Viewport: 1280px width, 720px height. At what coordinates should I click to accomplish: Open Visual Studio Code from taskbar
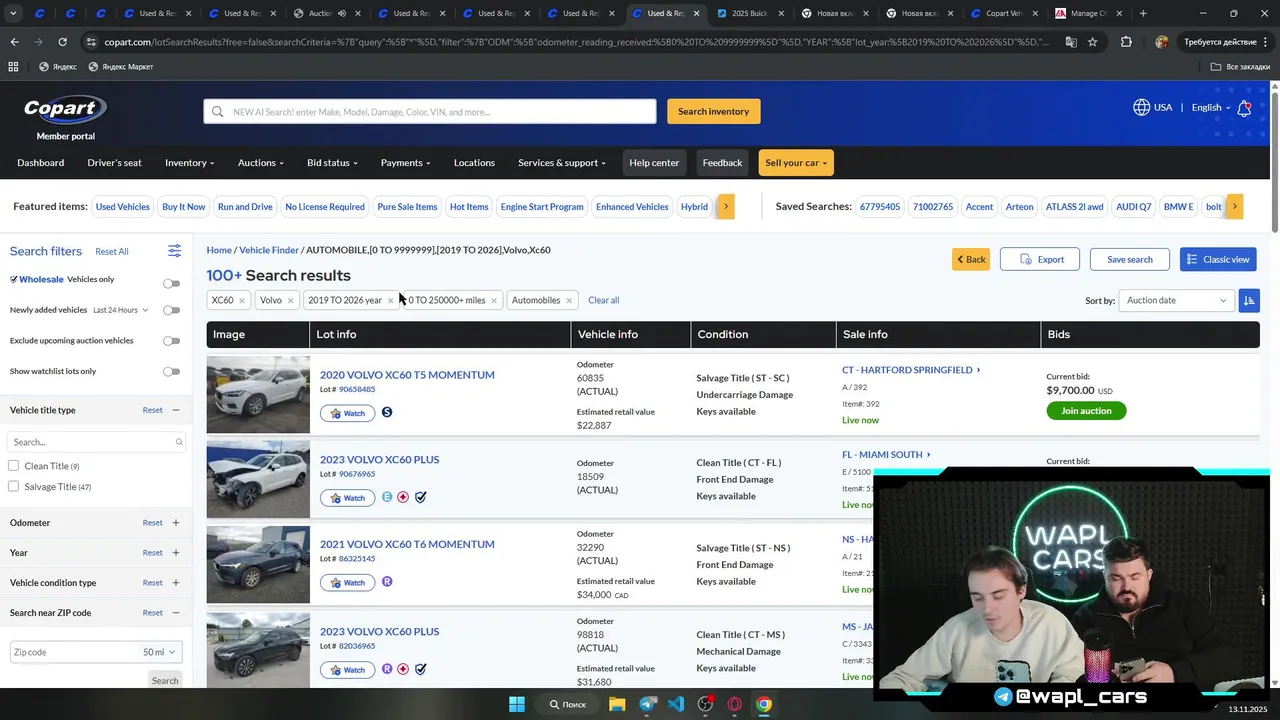click(676, 704)
